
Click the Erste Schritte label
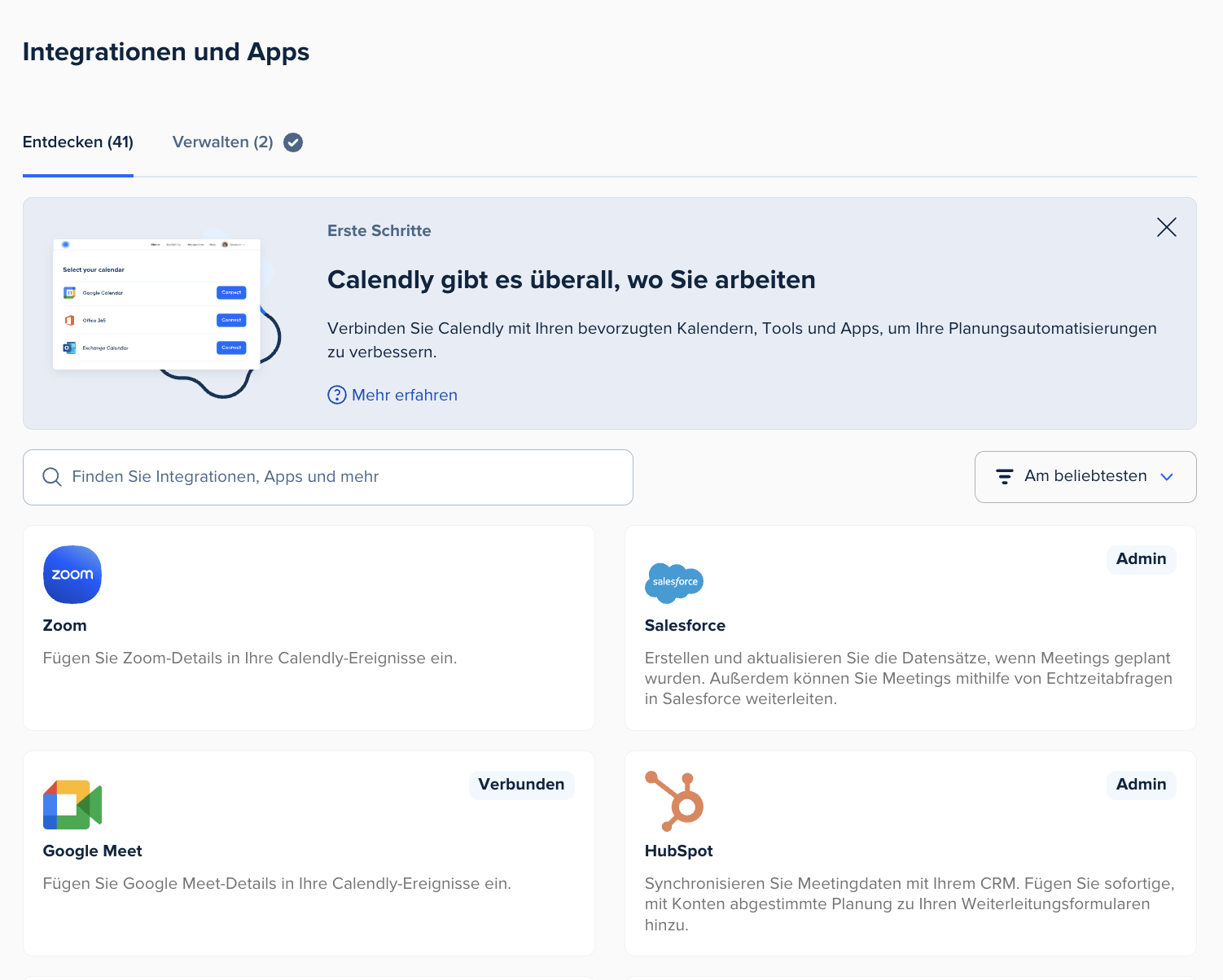coord(379,230)
